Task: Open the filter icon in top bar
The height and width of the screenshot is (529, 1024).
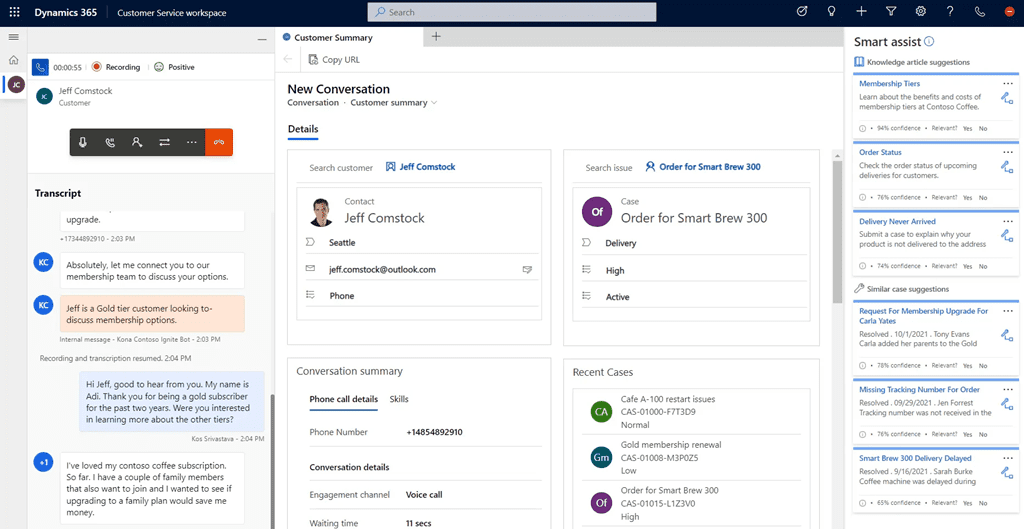Action: (x=891, y=12)
